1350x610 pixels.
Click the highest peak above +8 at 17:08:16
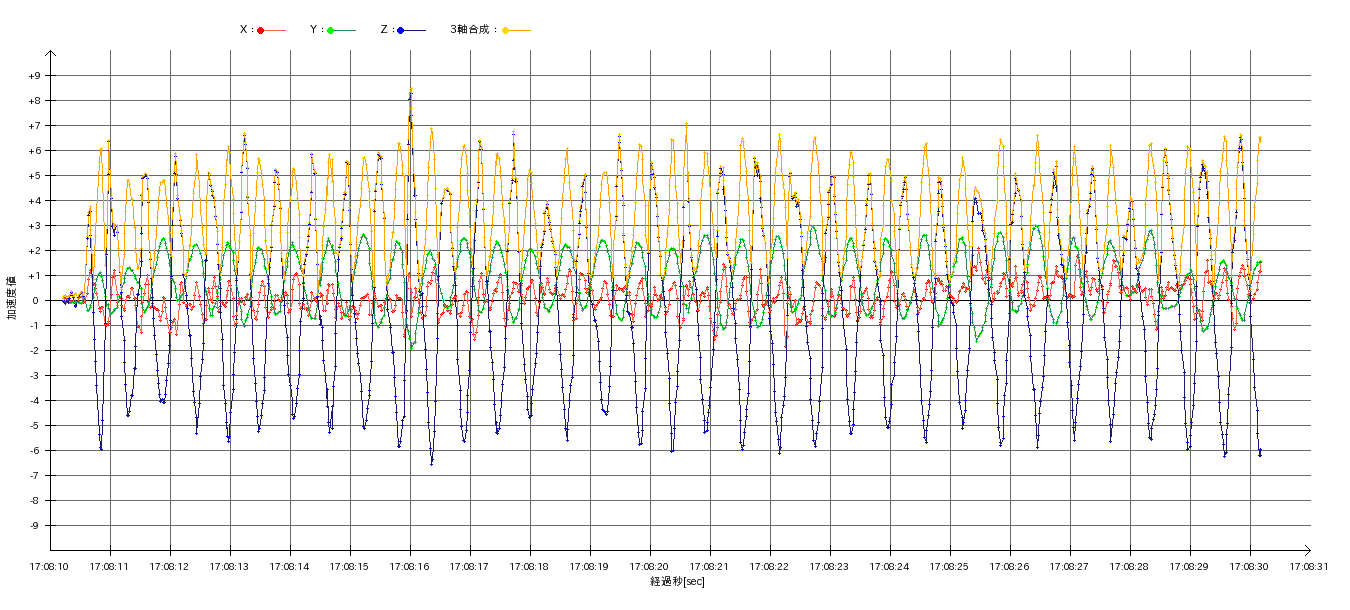point(410,91)
